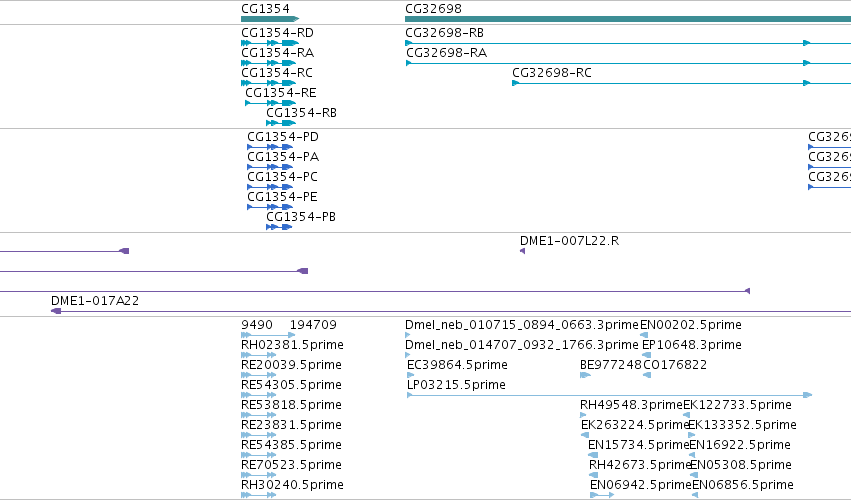Select EST RE53818.5prime
This screenshot has height=500, width=851.
(291, 405)
